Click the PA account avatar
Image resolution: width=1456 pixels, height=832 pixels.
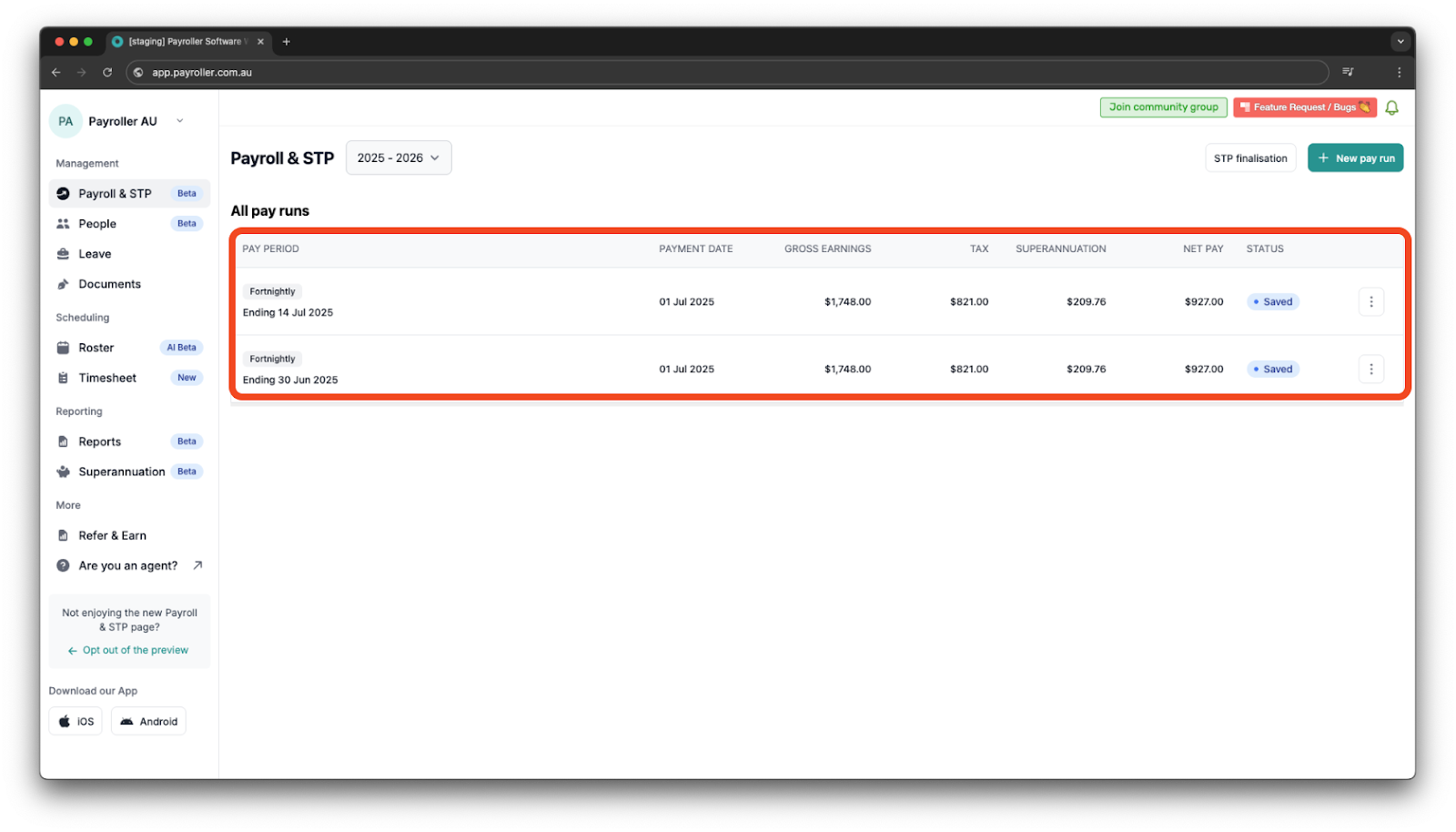[x=66, y=121]
